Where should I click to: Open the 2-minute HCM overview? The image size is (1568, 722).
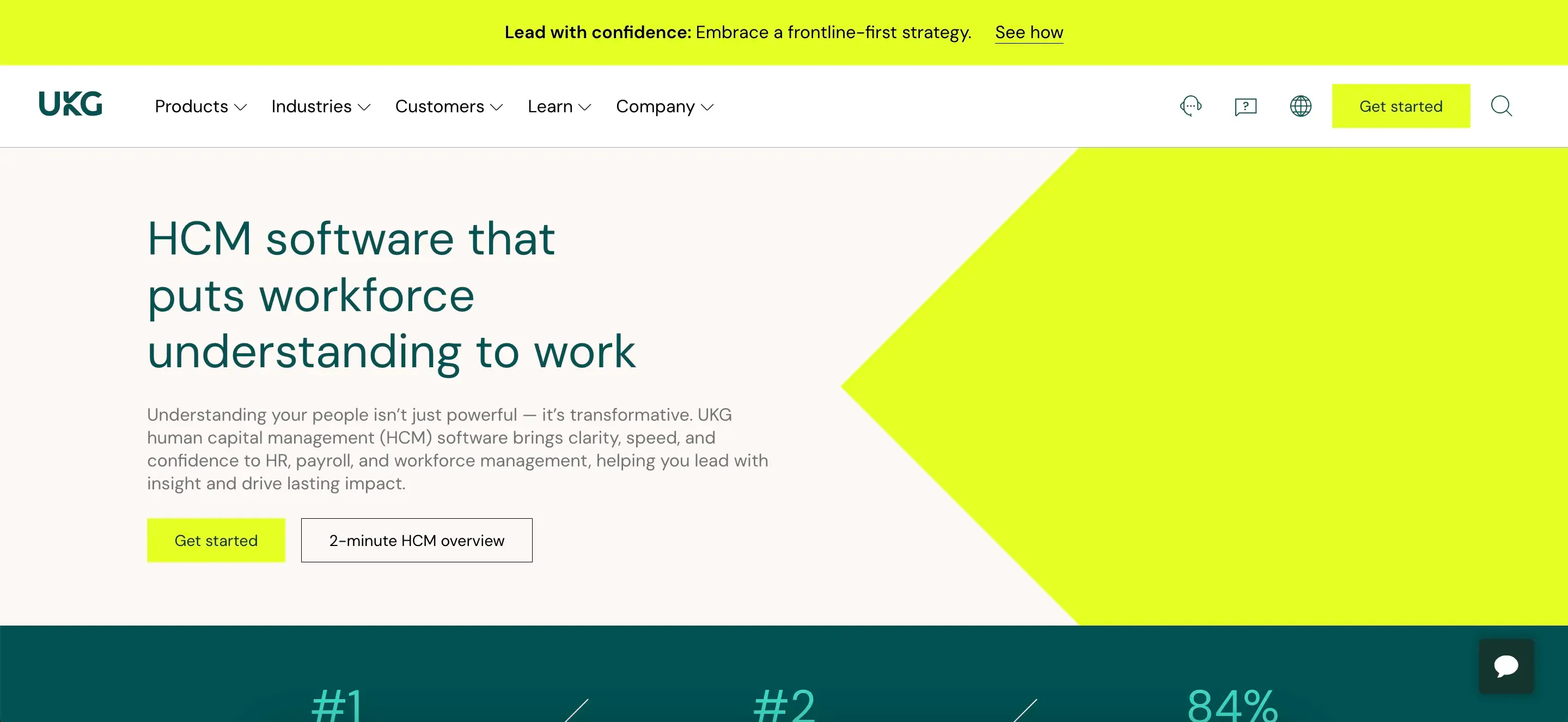pos(416,540)
